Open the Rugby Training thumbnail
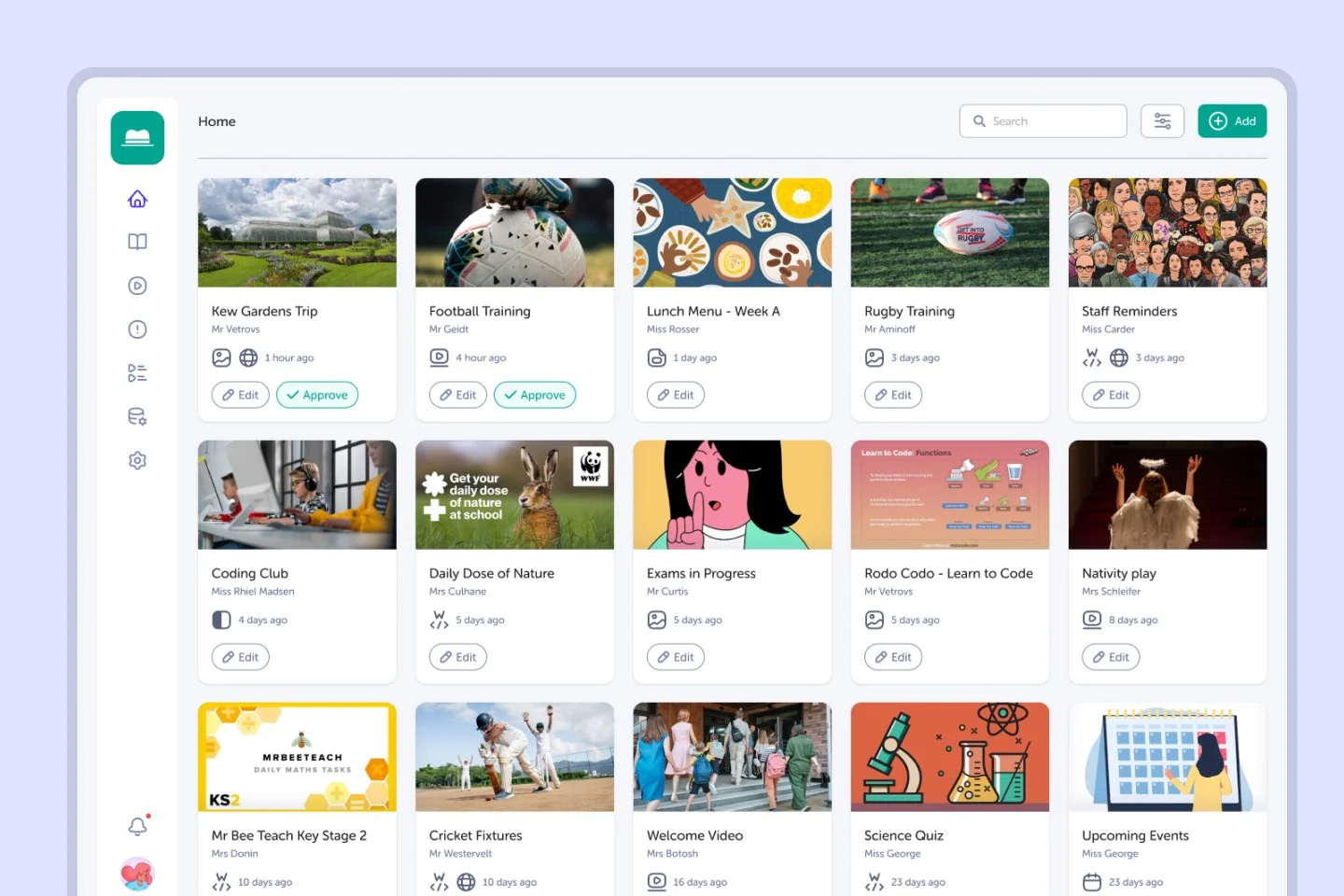 click(x=950, y=232)
